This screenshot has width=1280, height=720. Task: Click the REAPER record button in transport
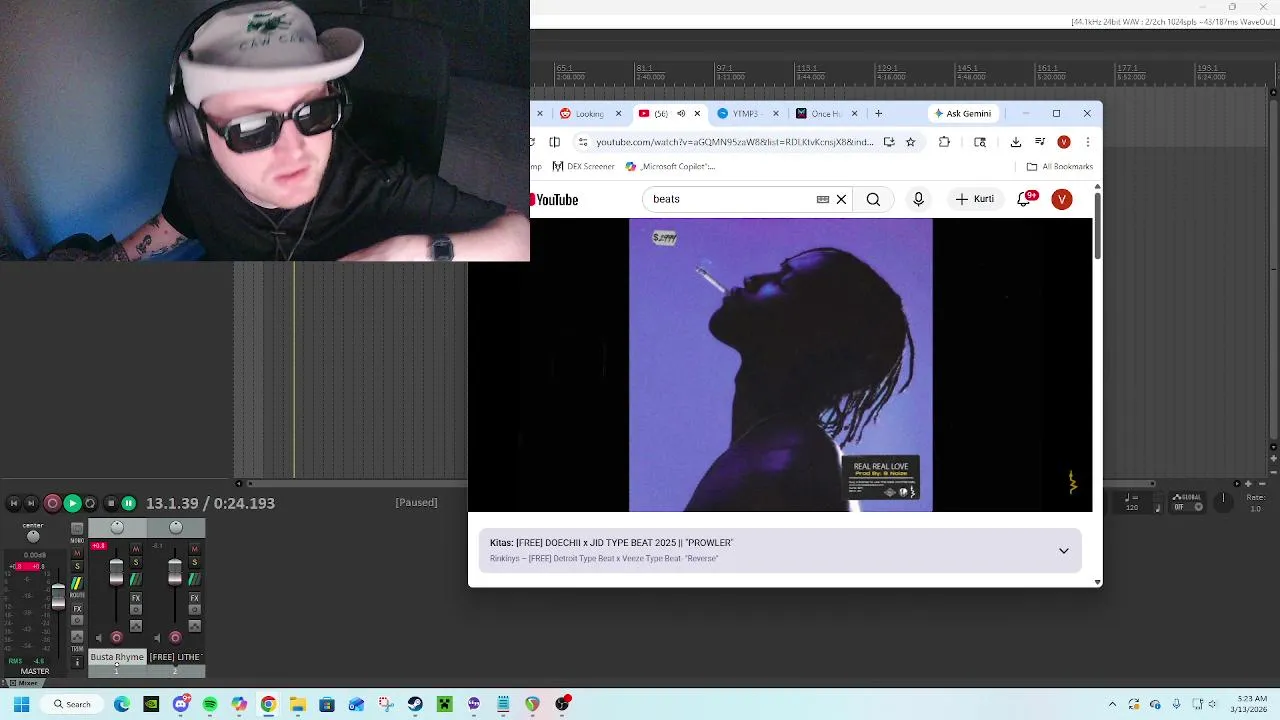pos(52,504)
